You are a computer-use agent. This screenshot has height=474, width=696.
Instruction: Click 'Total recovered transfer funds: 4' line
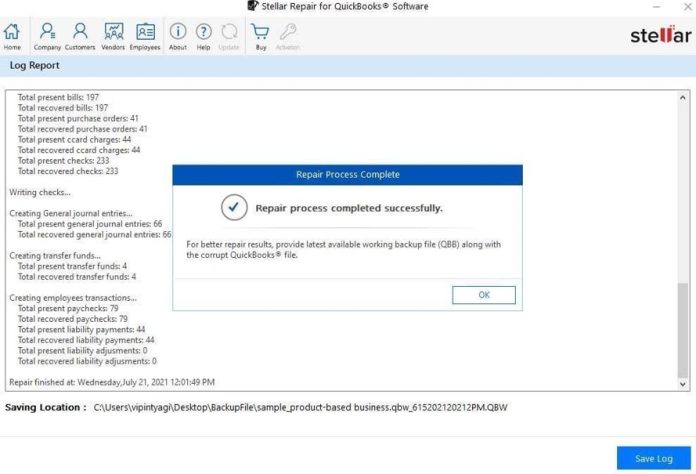pos(77,277)
